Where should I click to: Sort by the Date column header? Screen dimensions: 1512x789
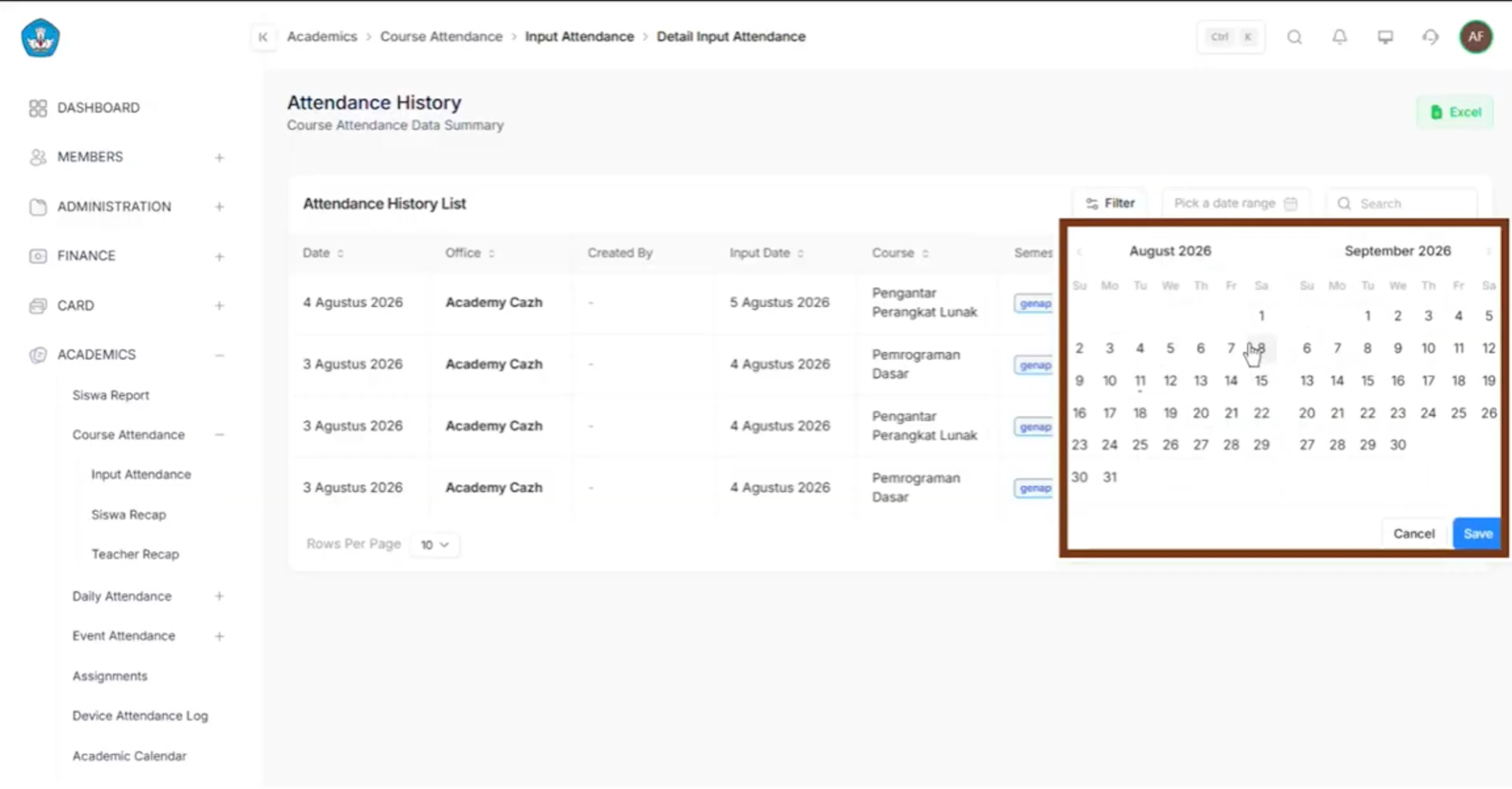pyautogui.click(x=323, y=253)
